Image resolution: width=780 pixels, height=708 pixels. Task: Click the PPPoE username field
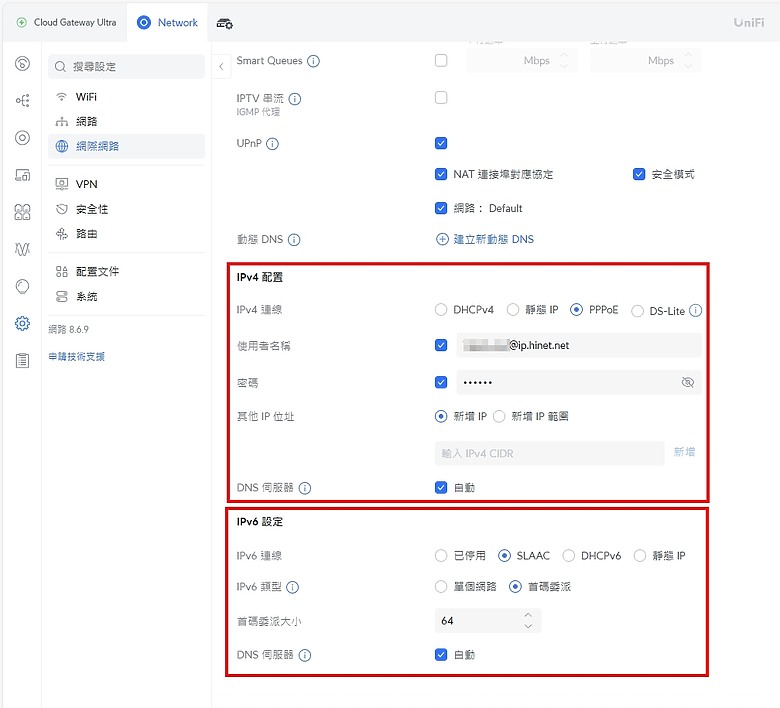[x=579, y=345]
